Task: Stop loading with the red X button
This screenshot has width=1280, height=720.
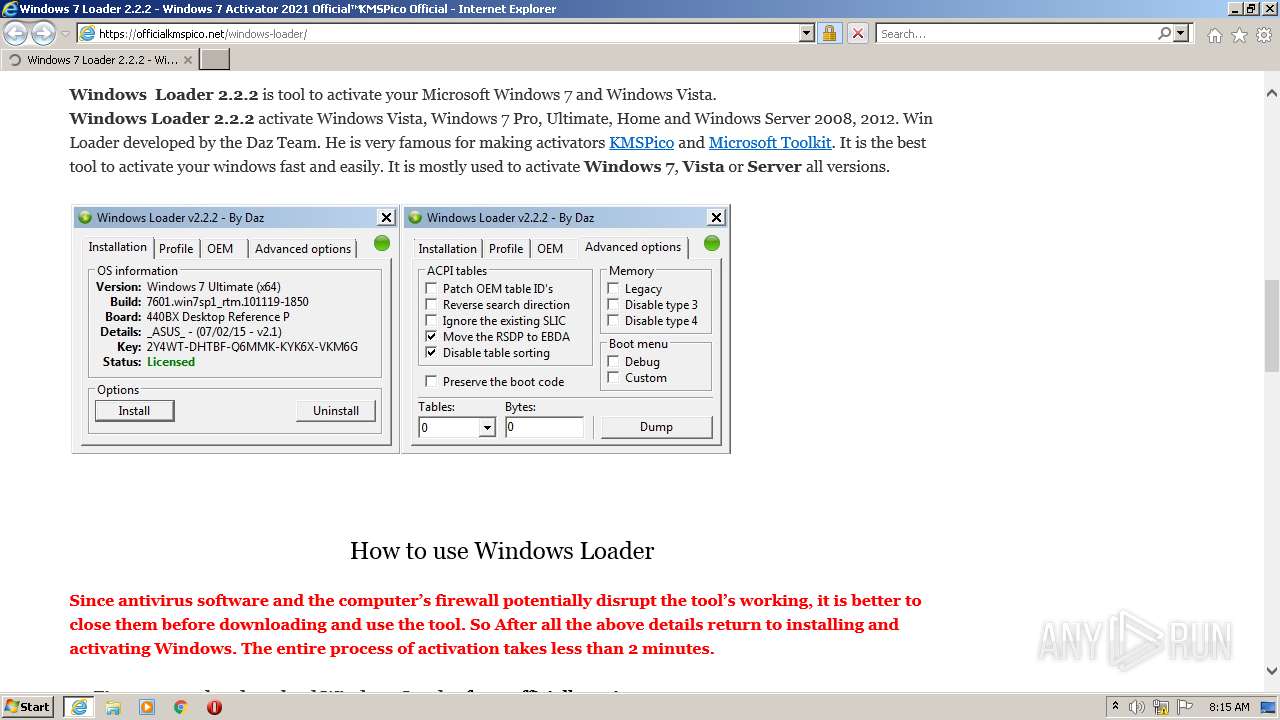Action: 858,33
